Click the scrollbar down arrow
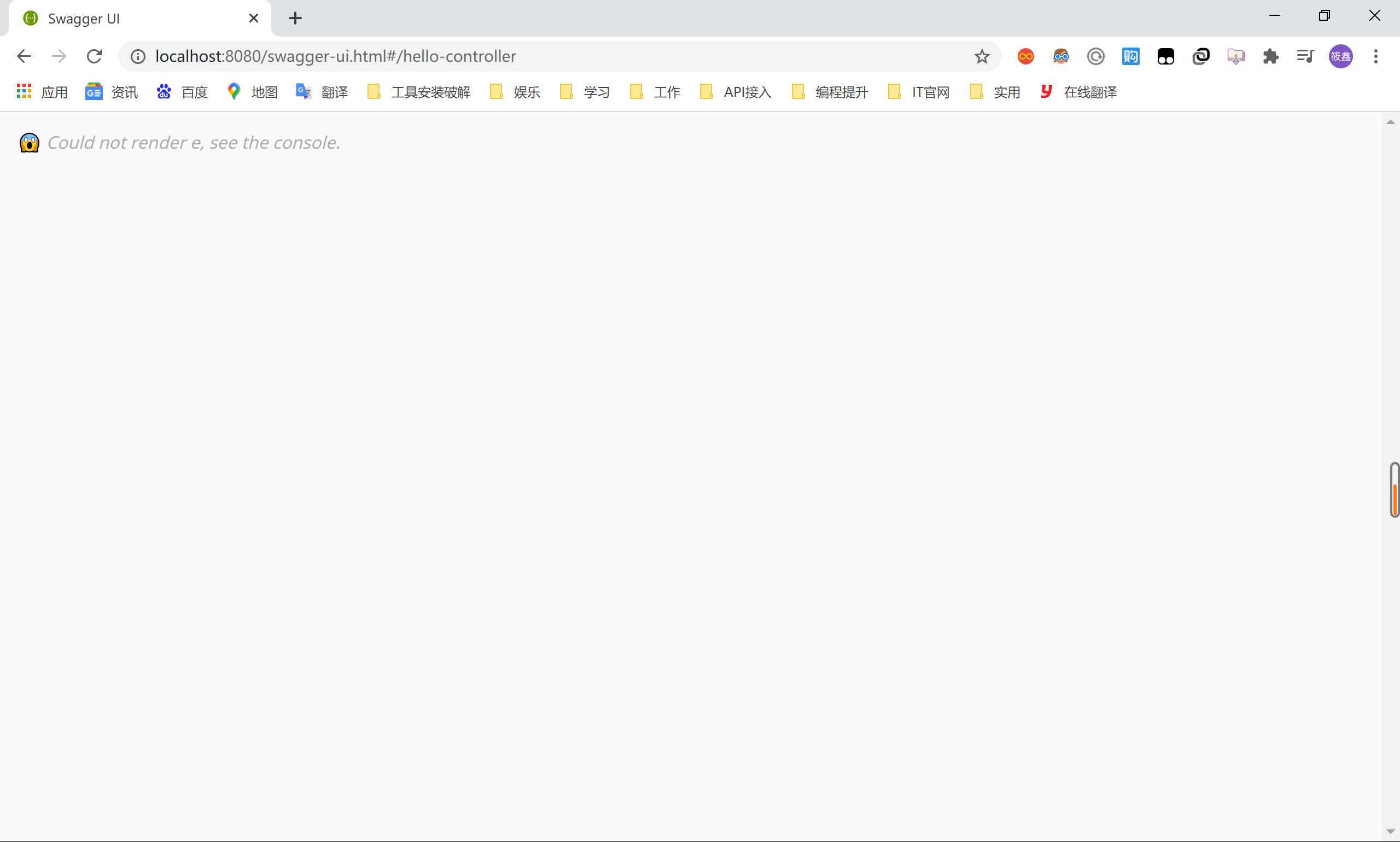Image resolution: width=1400 pixels, height=842 pixels. tap(1390, 832)
